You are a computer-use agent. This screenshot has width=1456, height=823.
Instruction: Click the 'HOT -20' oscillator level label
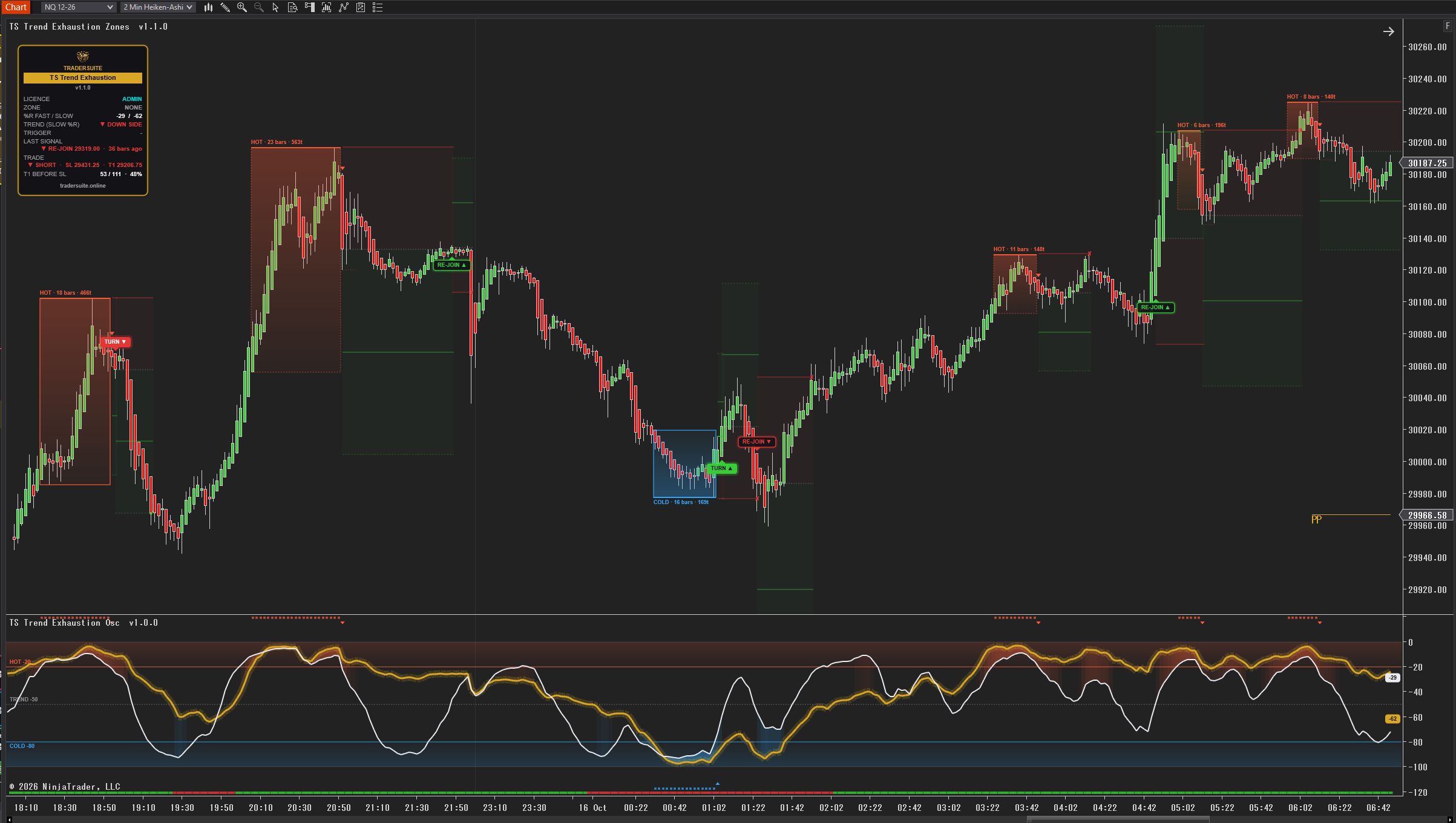pyautogui.click(x=20, y=662)
